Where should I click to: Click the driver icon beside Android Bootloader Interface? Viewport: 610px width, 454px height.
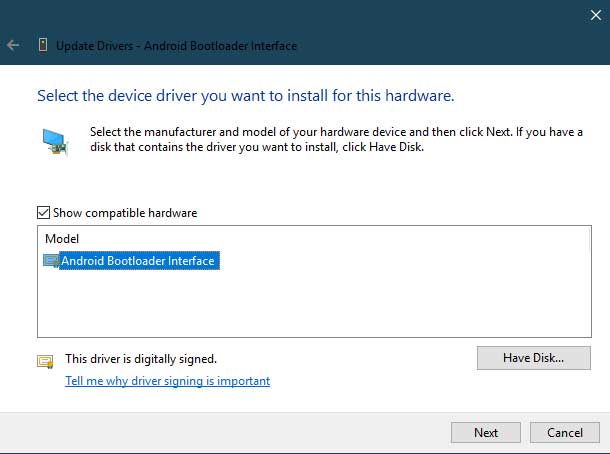51,261
